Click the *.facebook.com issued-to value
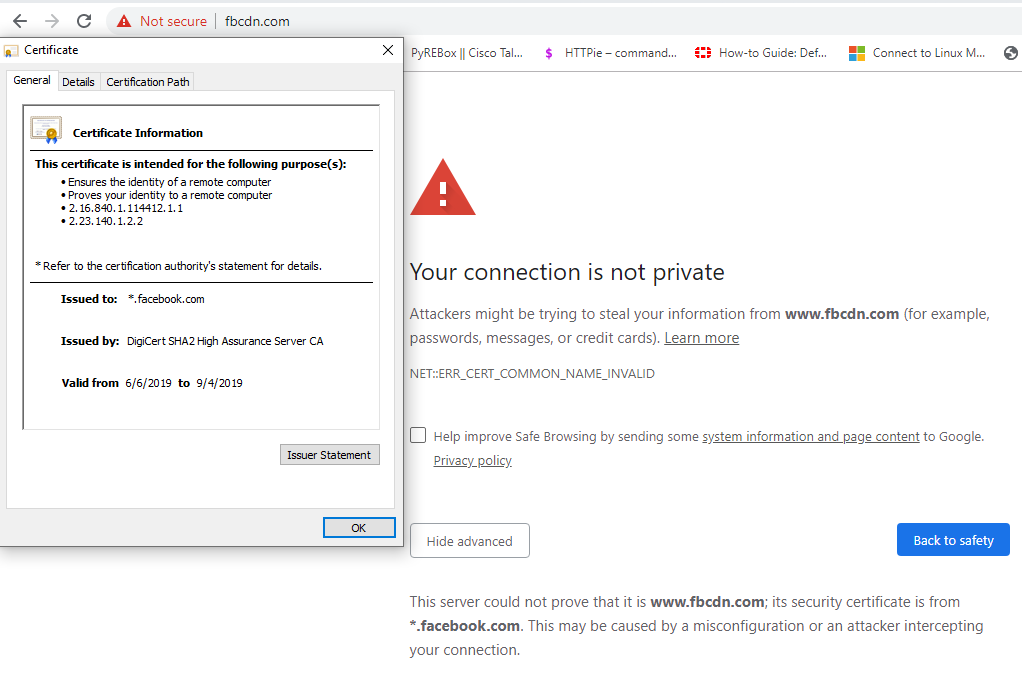This screenshot has height=676, width=1022. (x=166, y=299)
